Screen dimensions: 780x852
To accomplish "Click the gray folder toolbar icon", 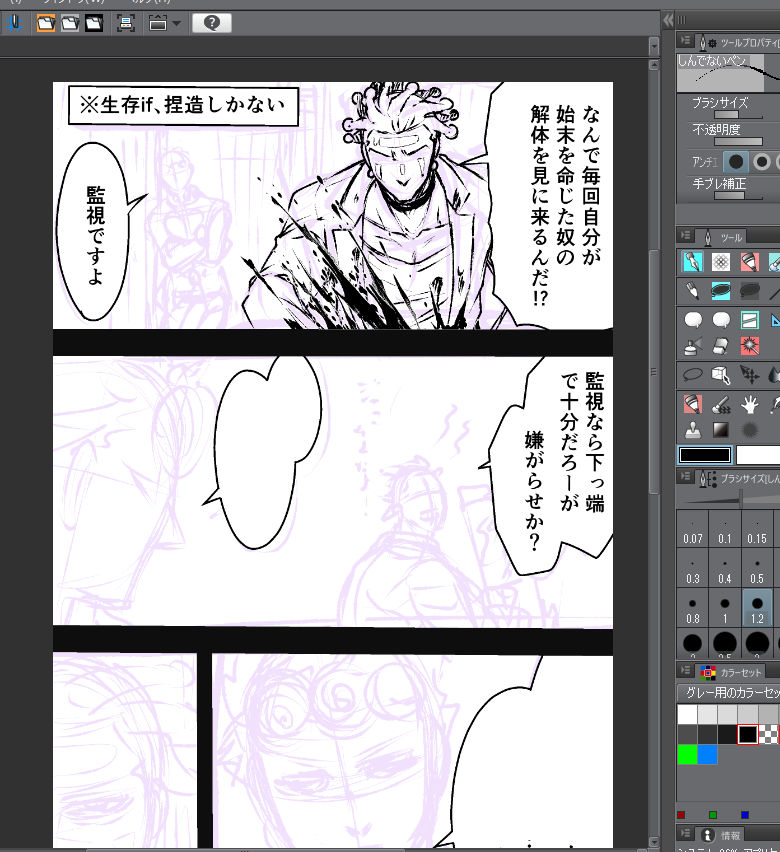I will point(70,23).
